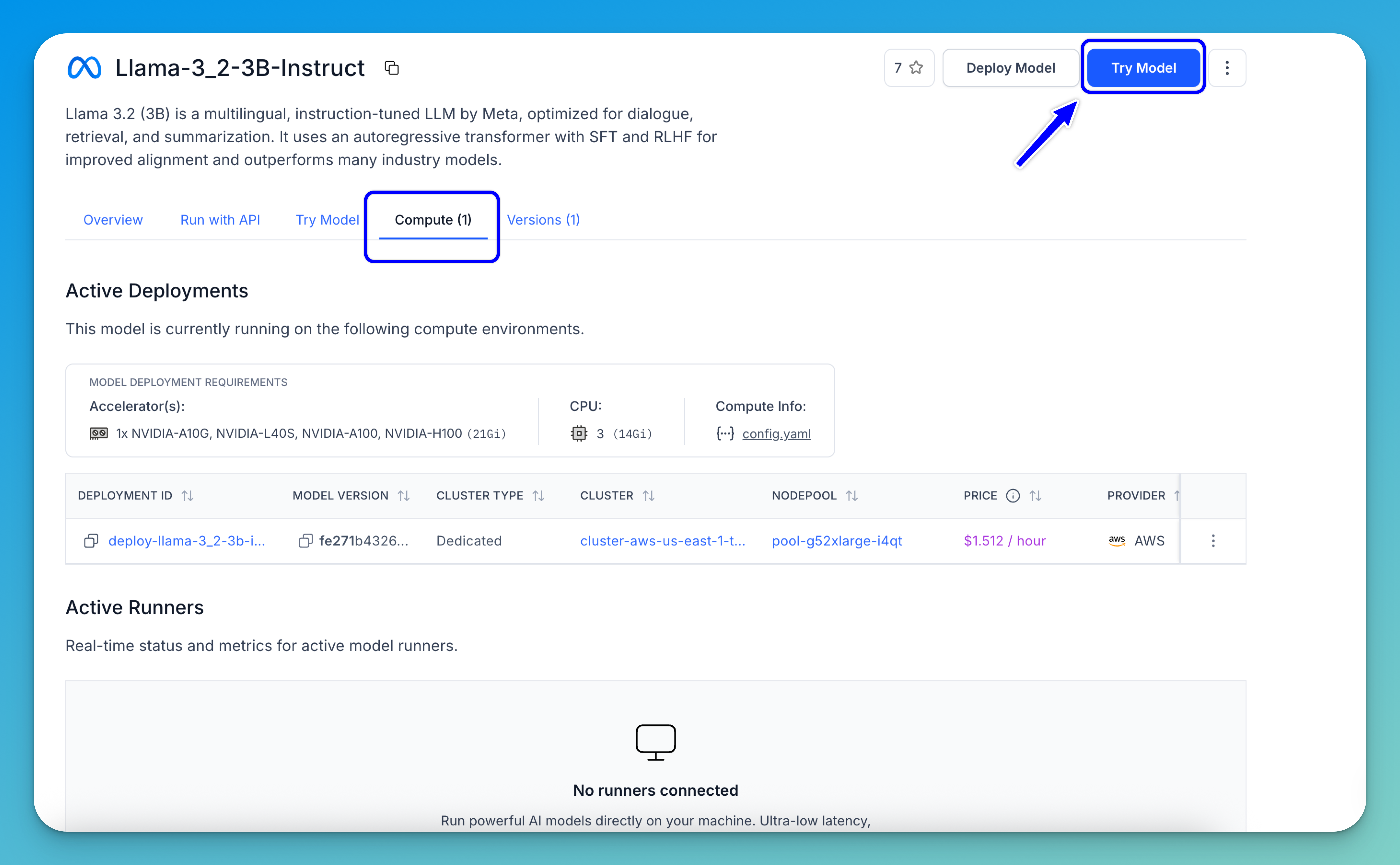1400x865 pixels.
Task: Switch to the Overview tab
Action: point(113,220)
